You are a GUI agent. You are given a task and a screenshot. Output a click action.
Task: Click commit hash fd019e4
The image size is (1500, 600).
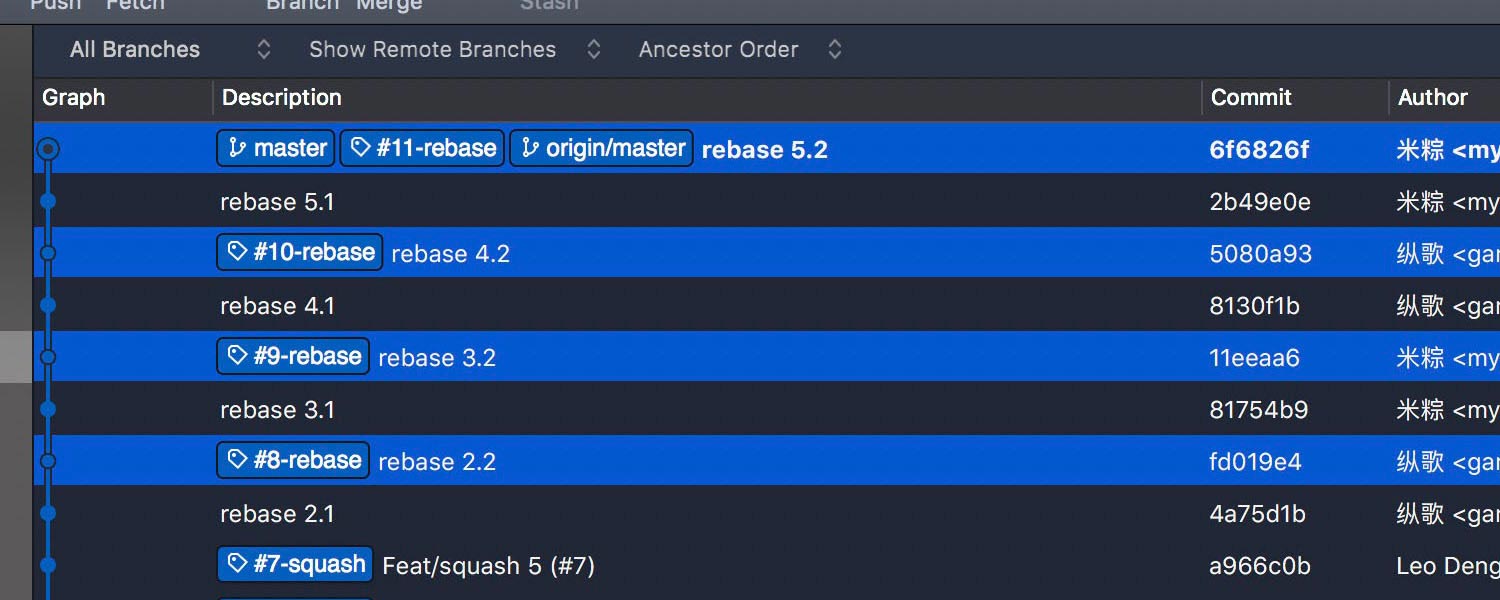pos(1256,462)
